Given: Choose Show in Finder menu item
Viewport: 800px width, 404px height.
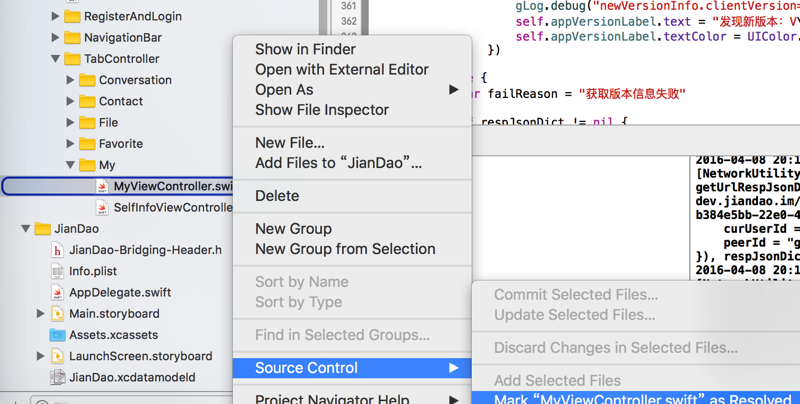Looking at the screenshot, I should tap(305, 49).
